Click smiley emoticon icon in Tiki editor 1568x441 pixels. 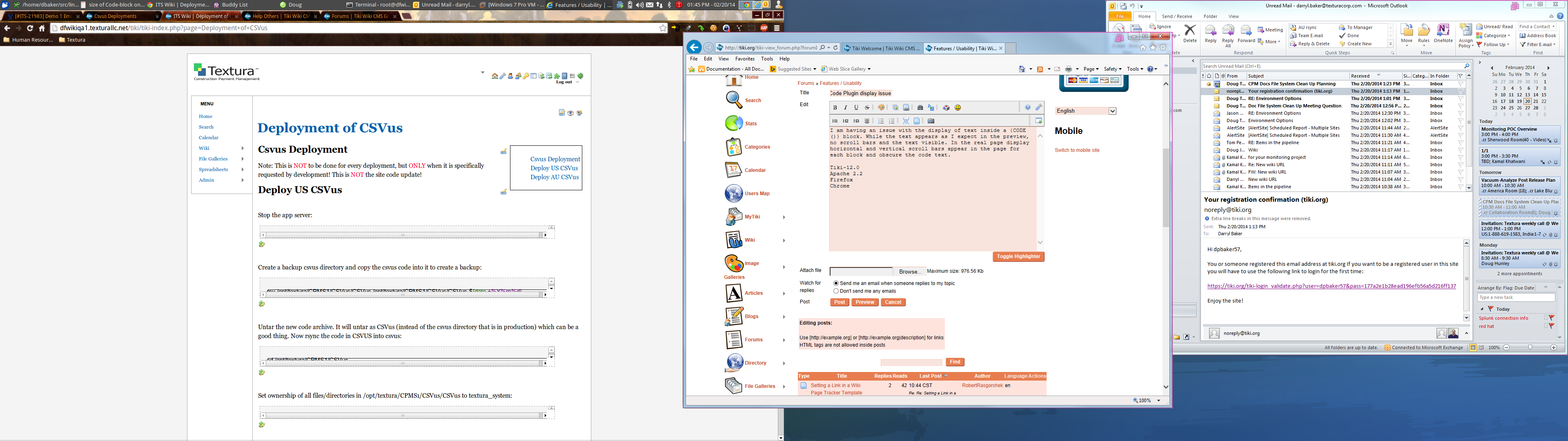click(958, 108)
